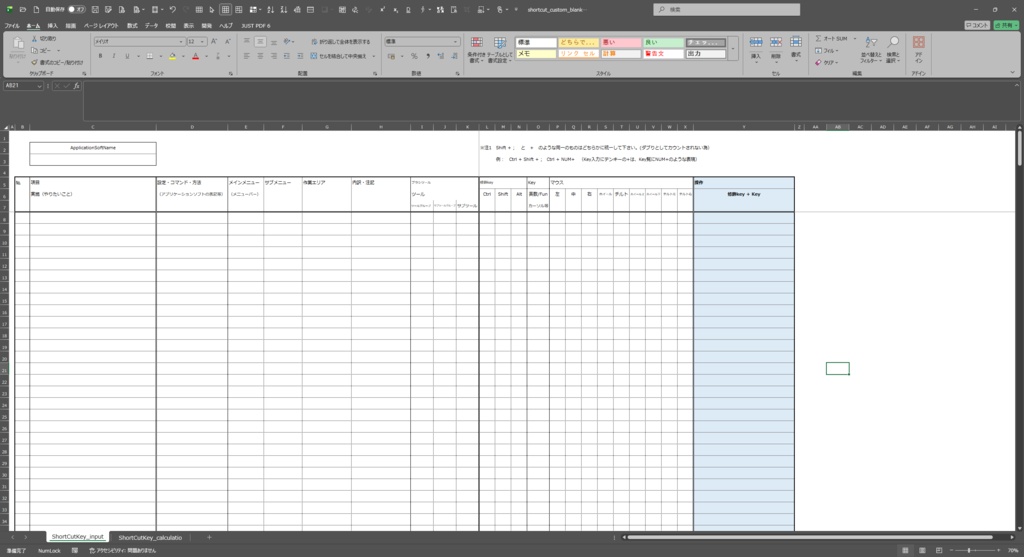Open the Fill dropdown
1024x557 pixels.
826,50
